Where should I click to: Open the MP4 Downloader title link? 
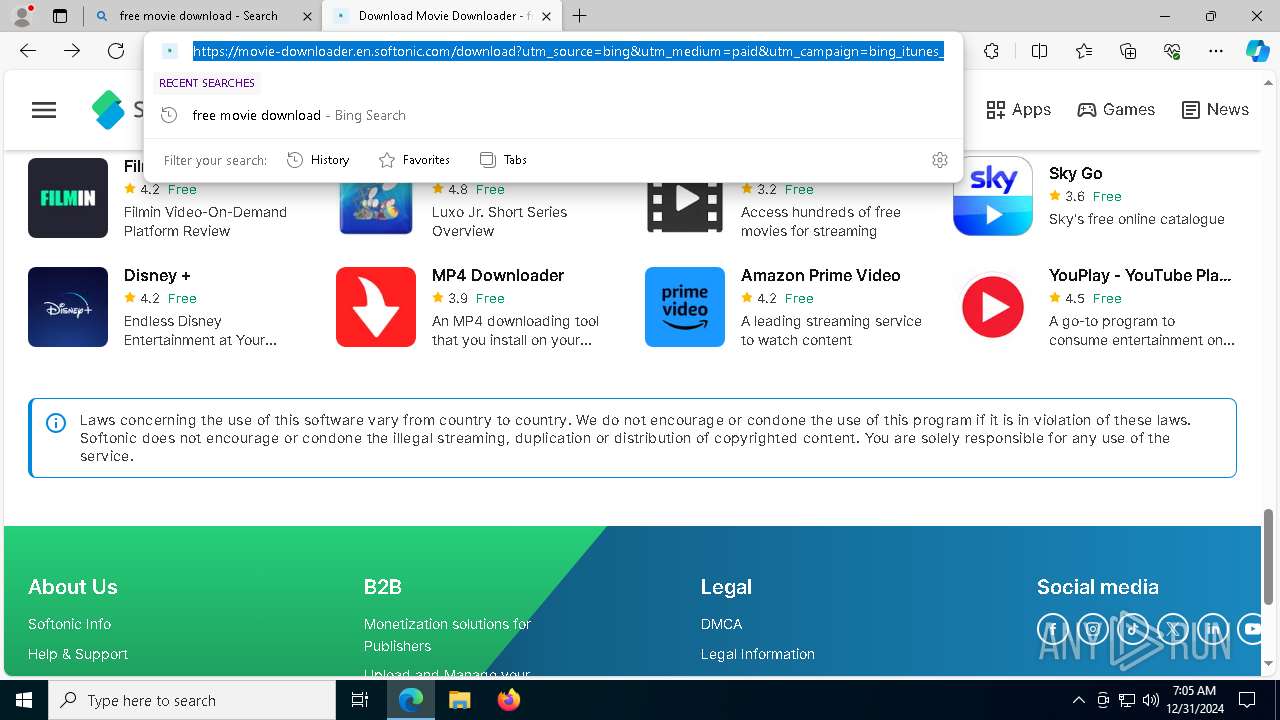click(x=498, y=275)
